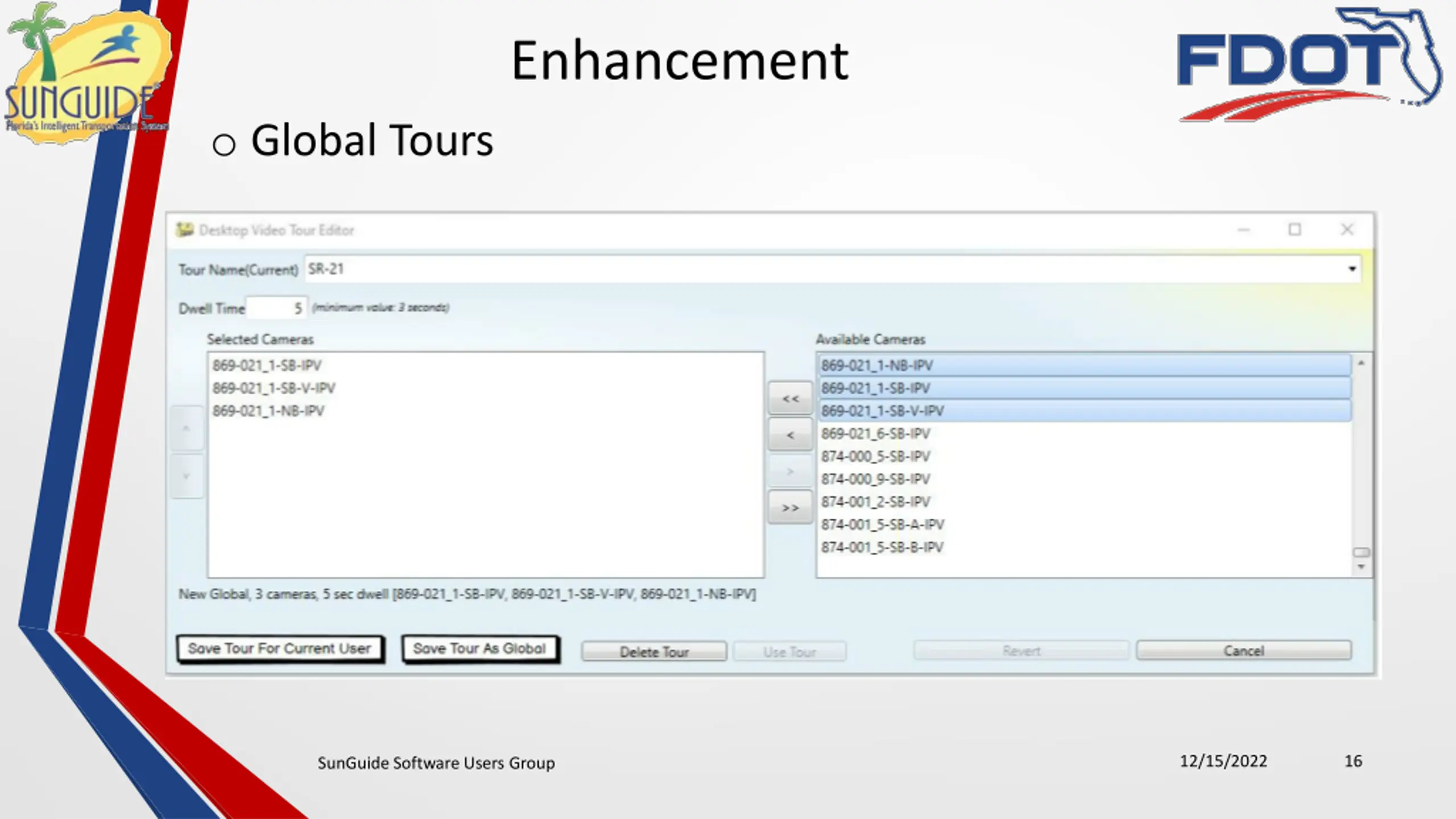Screen dimensions: 1456x819
Task: Click the Dwell Time input field
Action: click(276, 308)
